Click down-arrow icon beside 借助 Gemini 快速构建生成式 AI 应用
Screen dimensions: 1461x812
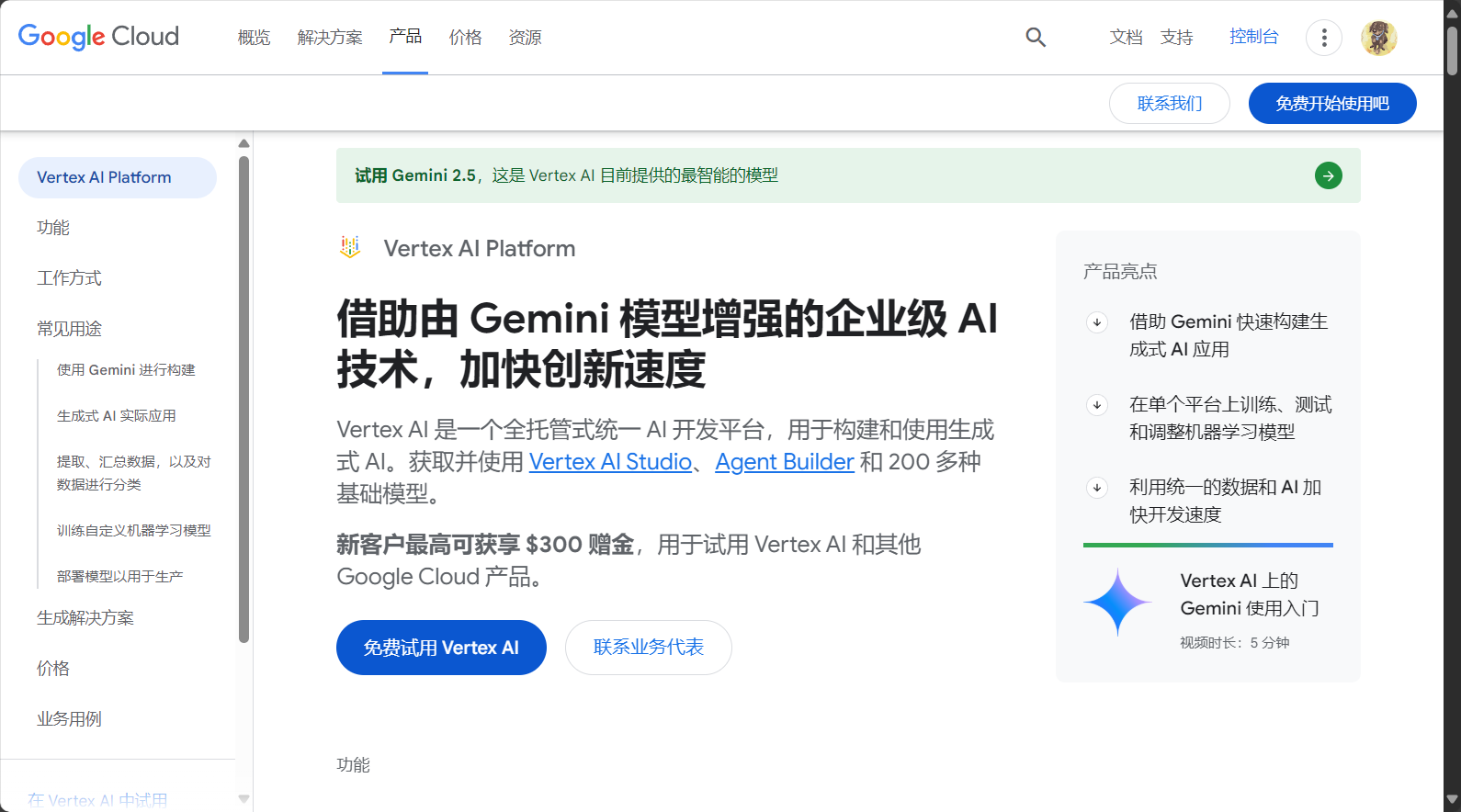coord(1097,322)
